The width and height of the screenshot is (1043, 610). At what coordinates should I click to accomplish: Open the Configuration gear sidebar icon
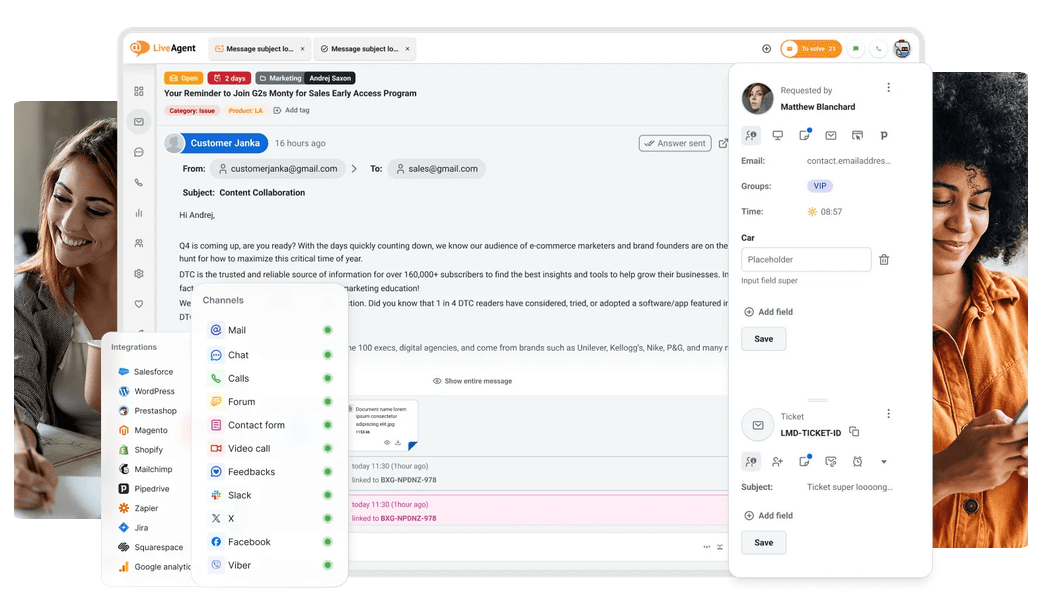point(138,273)
